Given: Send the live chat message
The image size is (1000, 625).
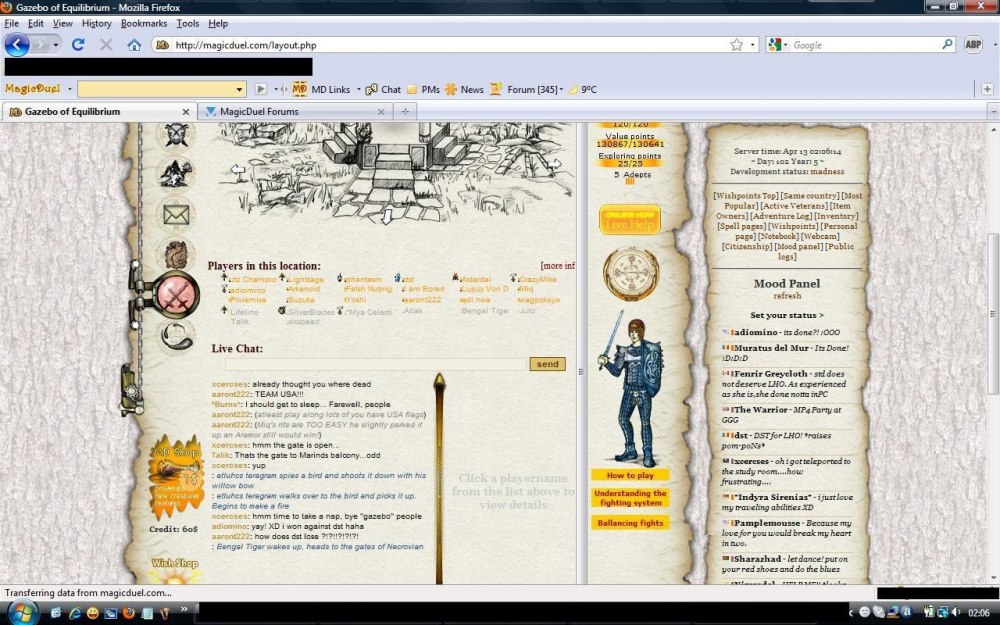Looking at the screenshot, I should 547,364.
